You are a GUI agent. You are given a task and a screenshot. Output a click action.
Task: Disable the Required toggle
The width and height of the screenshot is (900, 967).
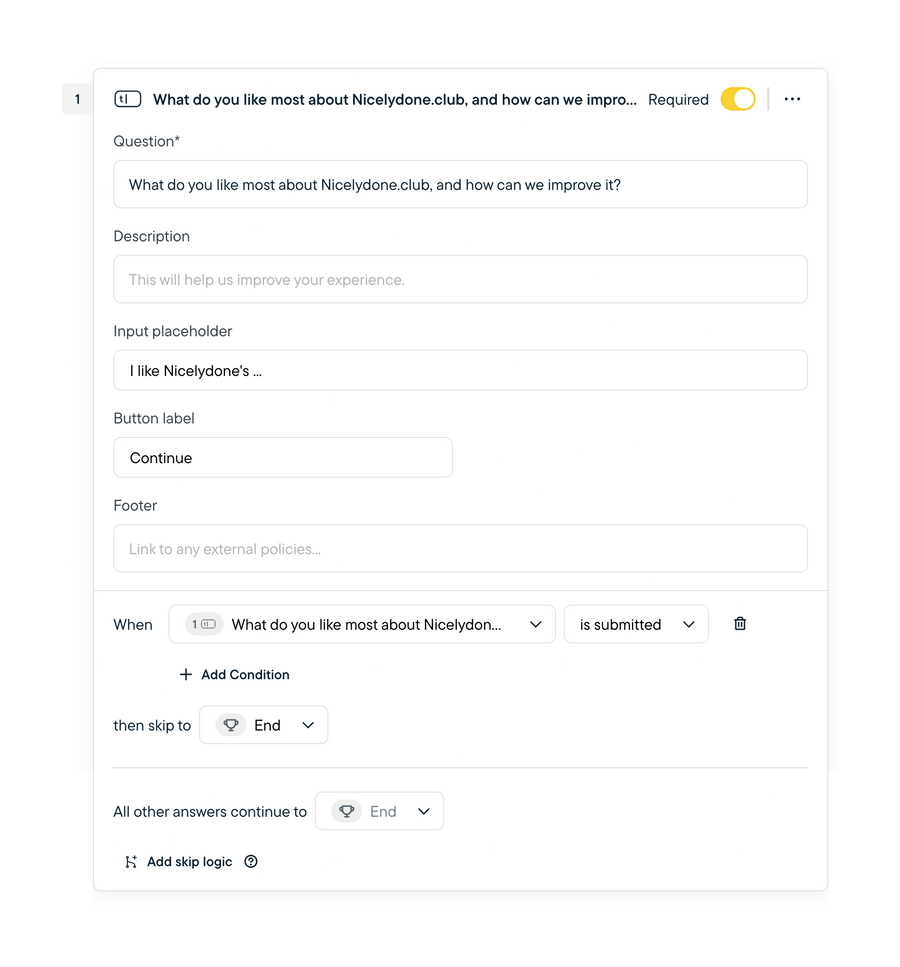(737, 99)
